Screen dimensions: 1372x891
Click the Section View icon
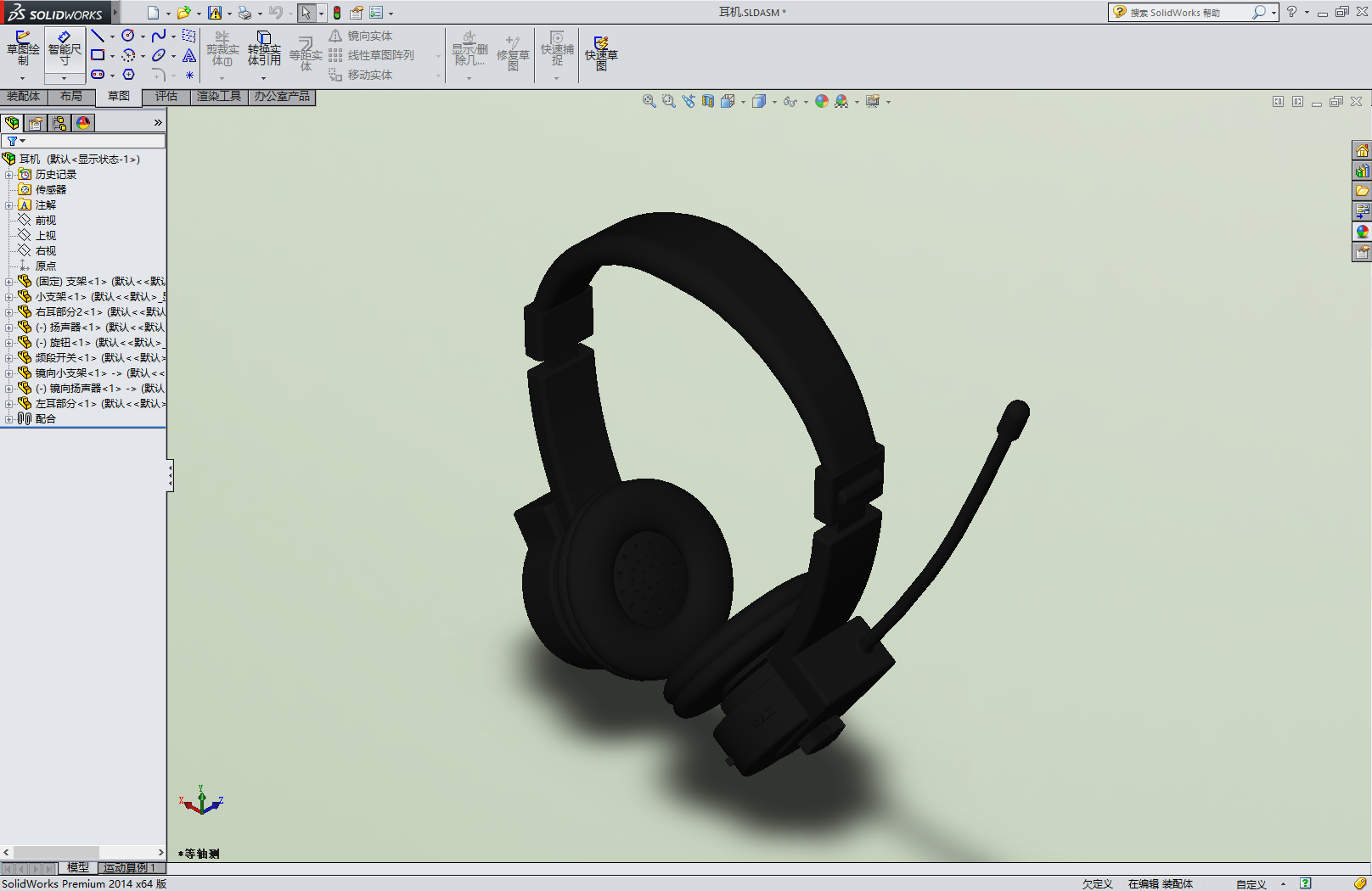point(707,101)
